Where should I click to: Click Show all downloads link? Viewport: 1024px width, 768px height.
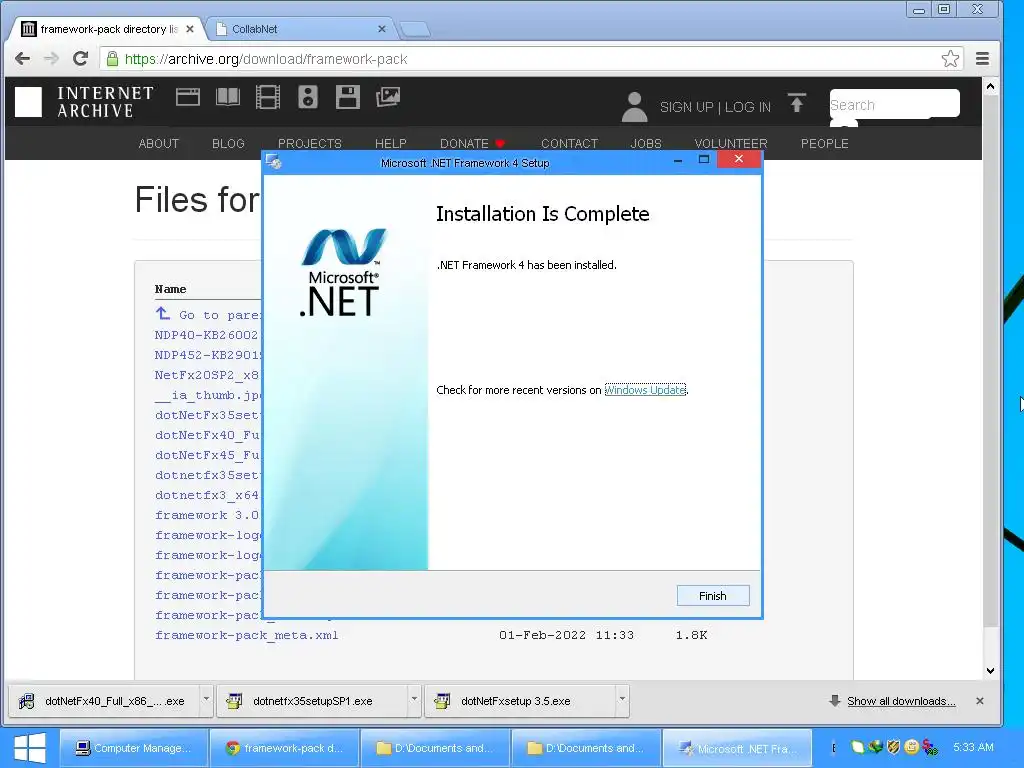click(x=901, y=701)
